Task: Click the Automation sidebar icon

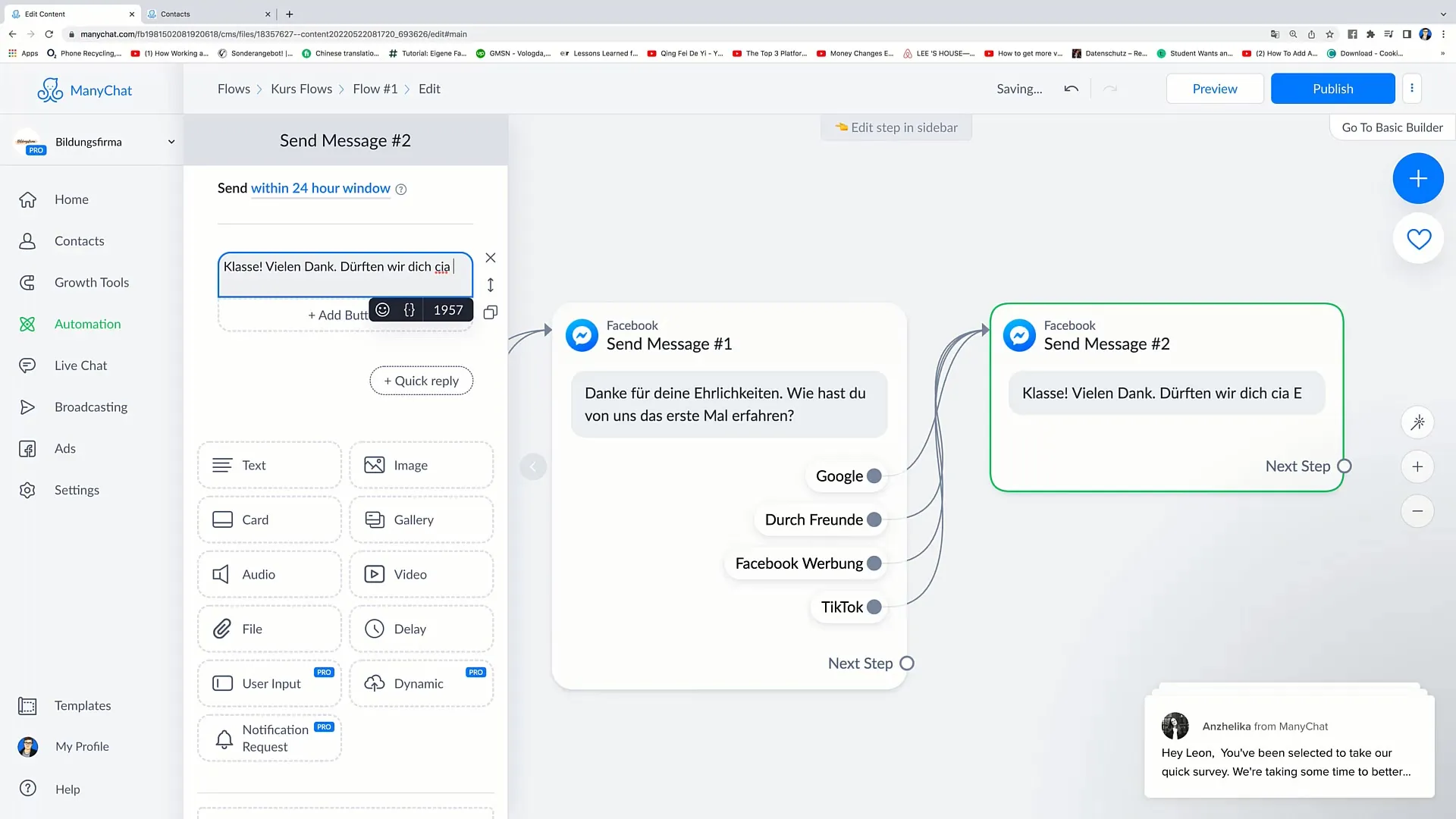Action: pyautogui.click(x=27, y=323)
